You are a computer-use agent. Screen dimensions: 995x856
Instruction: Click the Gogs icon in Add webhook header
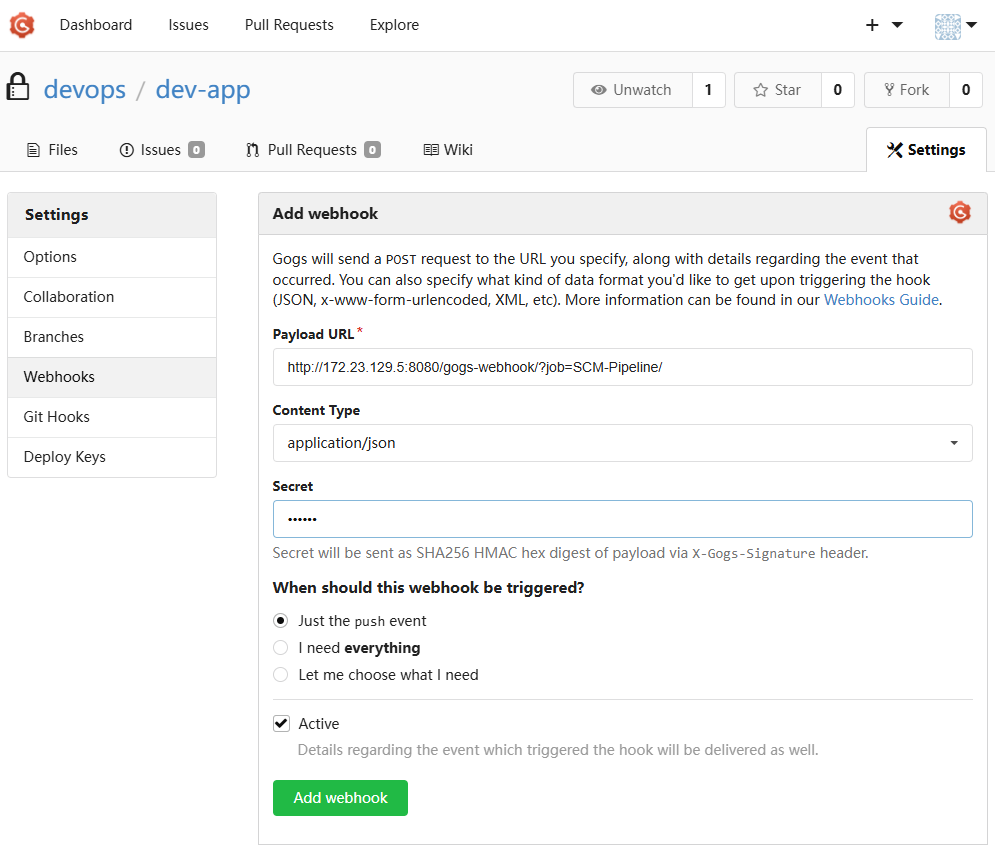(x=960, y=212)
